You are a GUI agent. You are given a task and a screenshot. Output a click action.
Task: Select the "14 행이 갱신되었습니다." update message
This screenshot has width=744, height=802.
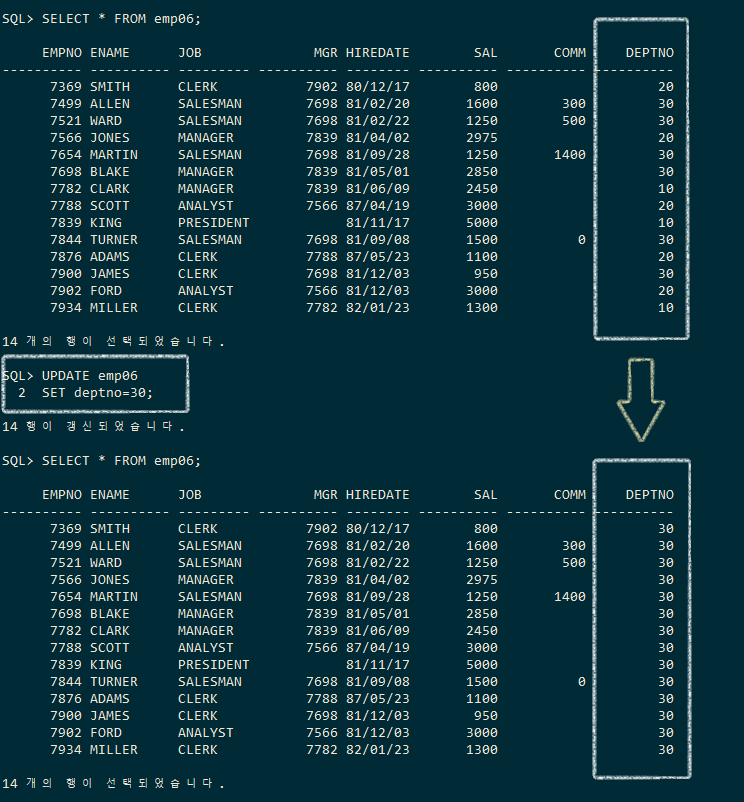point(93,427)
